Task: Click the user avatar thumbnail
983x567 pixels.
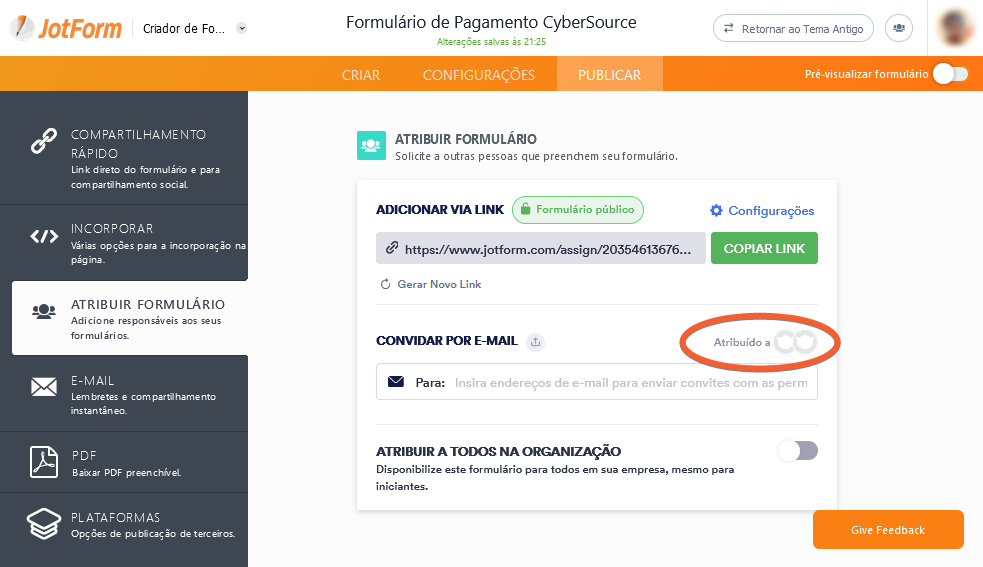Action: pos(957,28)
